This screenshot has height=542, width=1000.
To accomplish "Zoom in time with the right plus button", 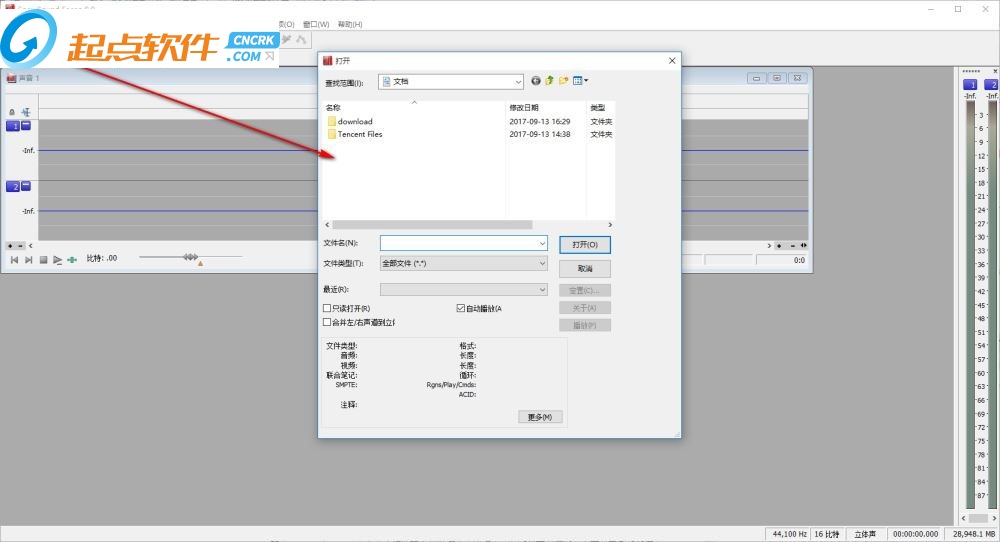I will pos(779,245).
